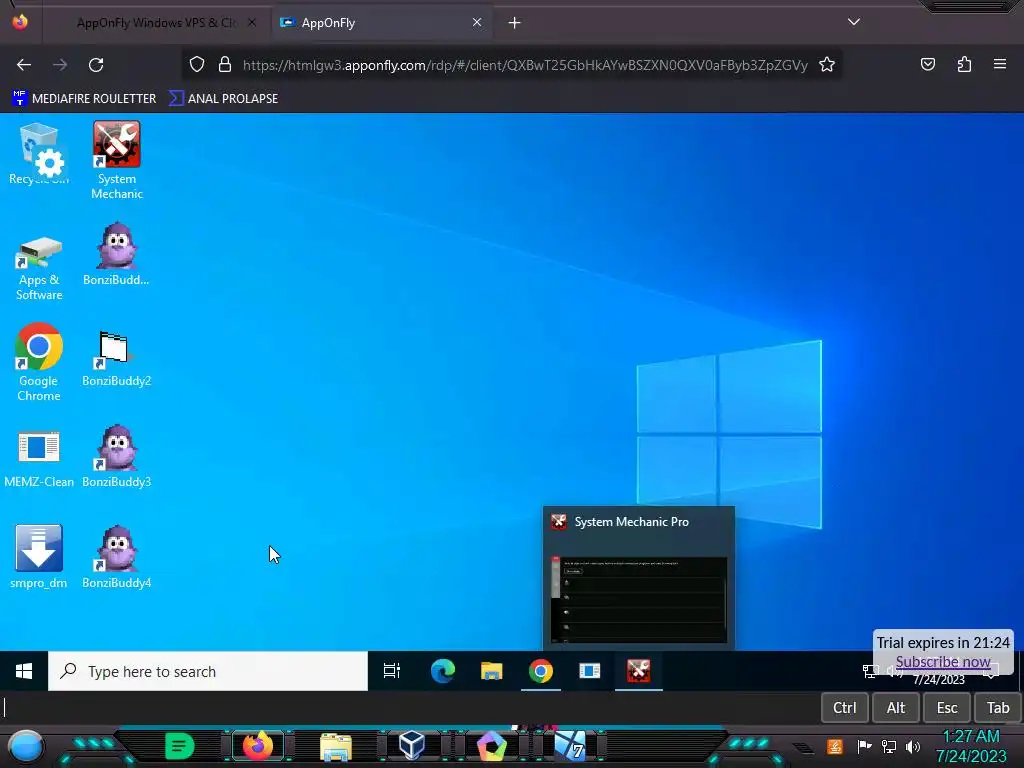Reload the current page

[x=96, y=65]
